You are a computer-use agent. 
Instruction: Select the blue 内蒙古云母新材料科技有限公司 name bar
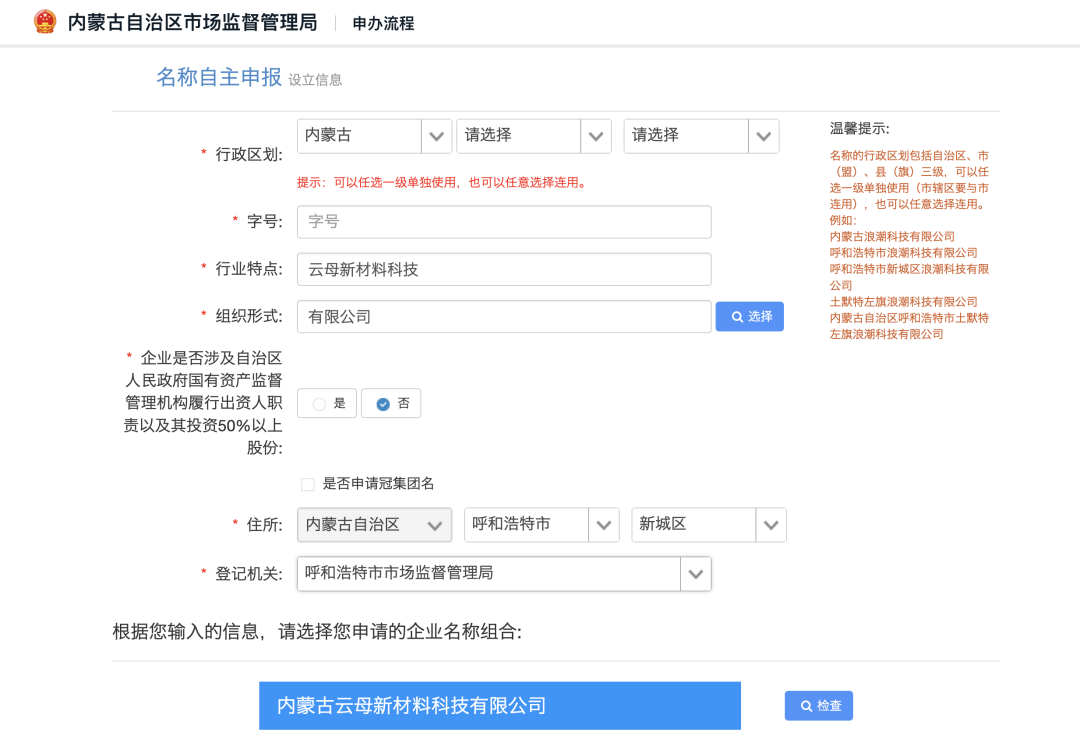pos(499,705)
